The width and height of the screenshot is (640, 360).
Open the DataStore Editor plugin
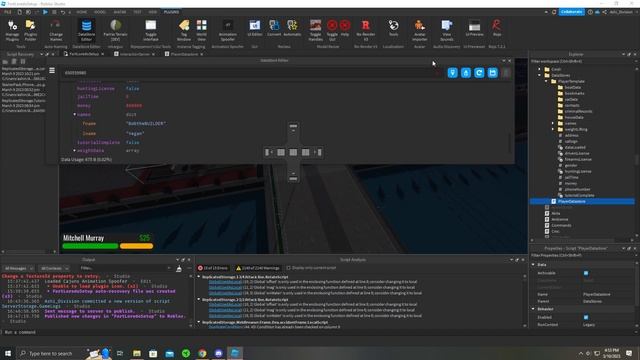tap(86, 30)
